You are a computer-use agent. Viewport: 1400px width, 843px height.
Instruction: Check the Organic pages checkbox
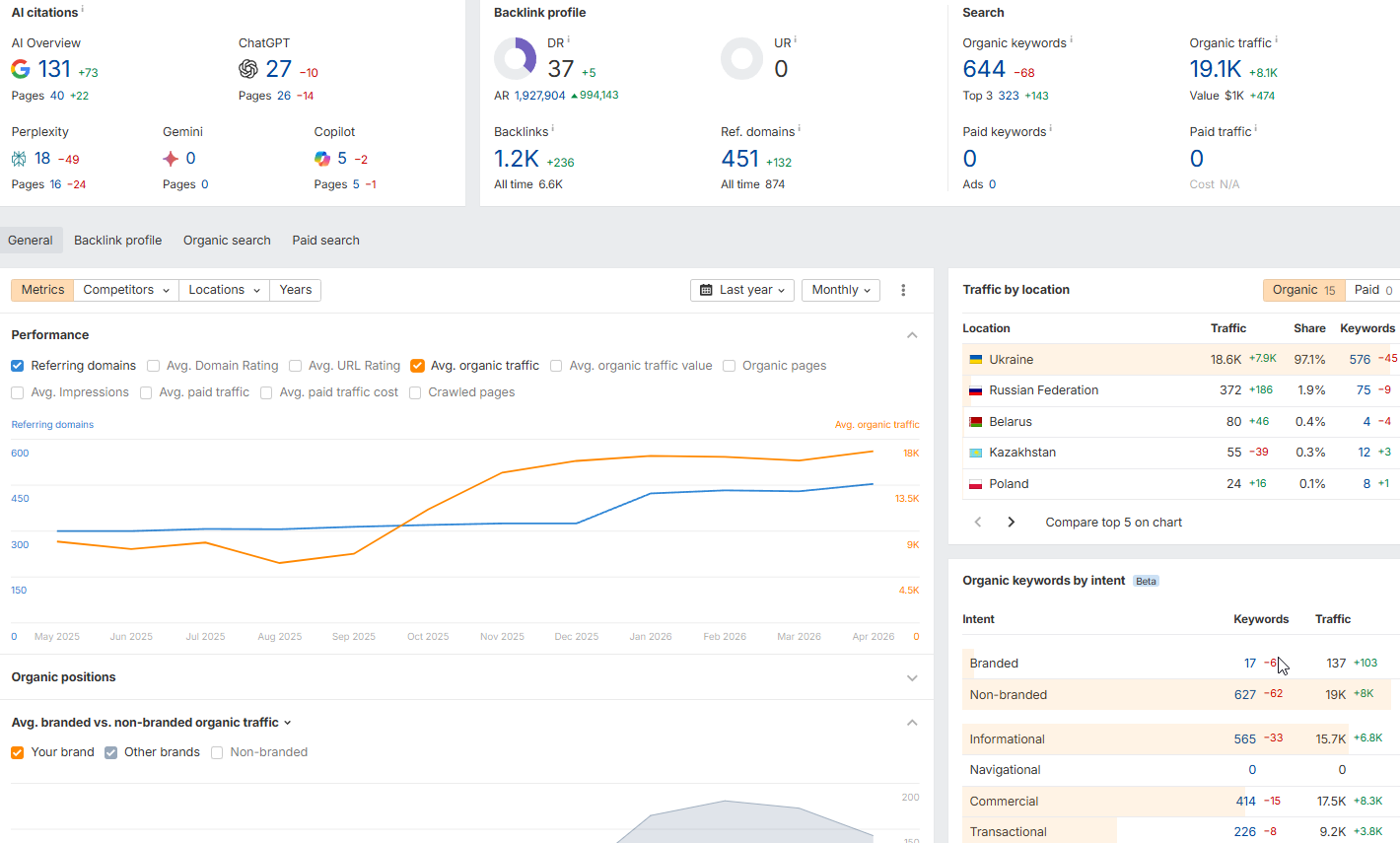point(730,366)
